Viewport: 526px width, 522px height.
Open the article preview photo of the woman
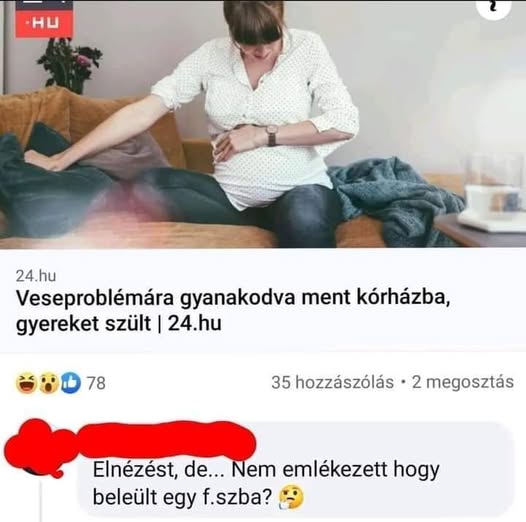tap(263, 124)
